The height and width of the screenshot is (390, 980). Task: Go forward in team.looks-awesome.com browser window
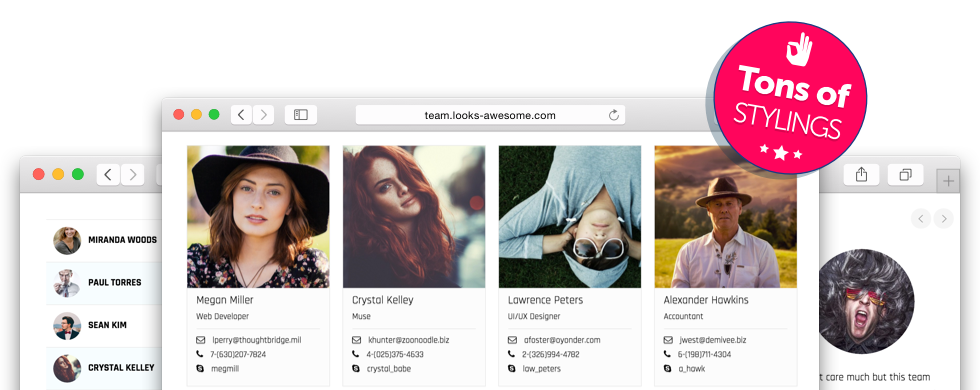(264, 114)
